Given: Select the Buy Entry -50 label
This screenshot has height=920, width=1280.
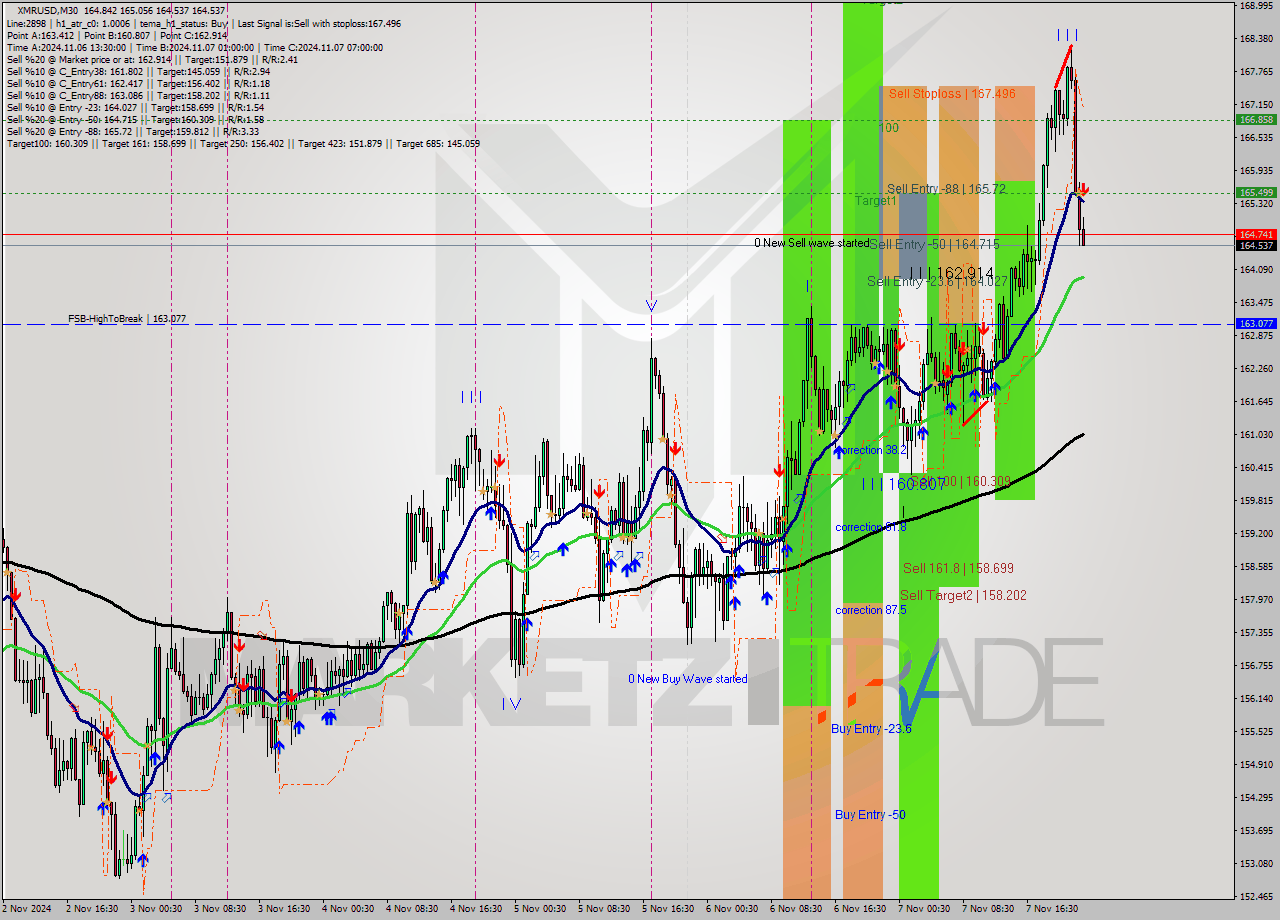Looking at the screenshot, I should [870, 815].
